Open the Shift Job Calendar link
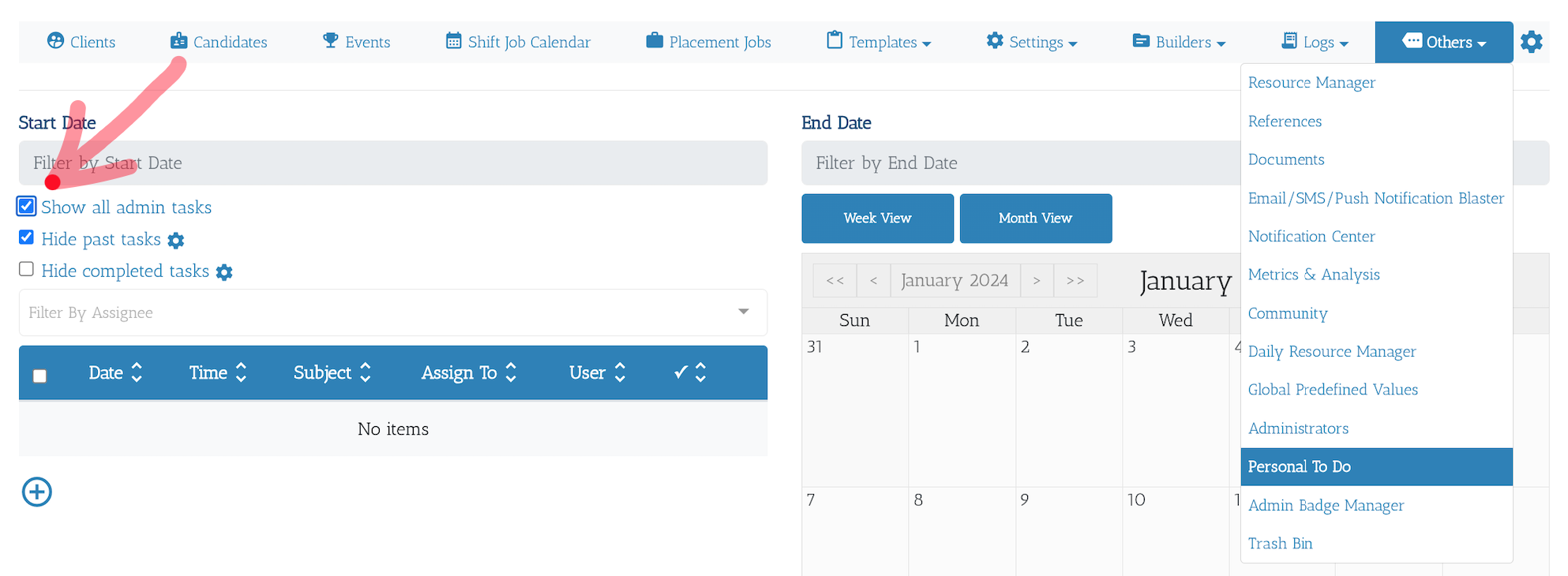Screen dimensions: 1568x576 (518, 42)
